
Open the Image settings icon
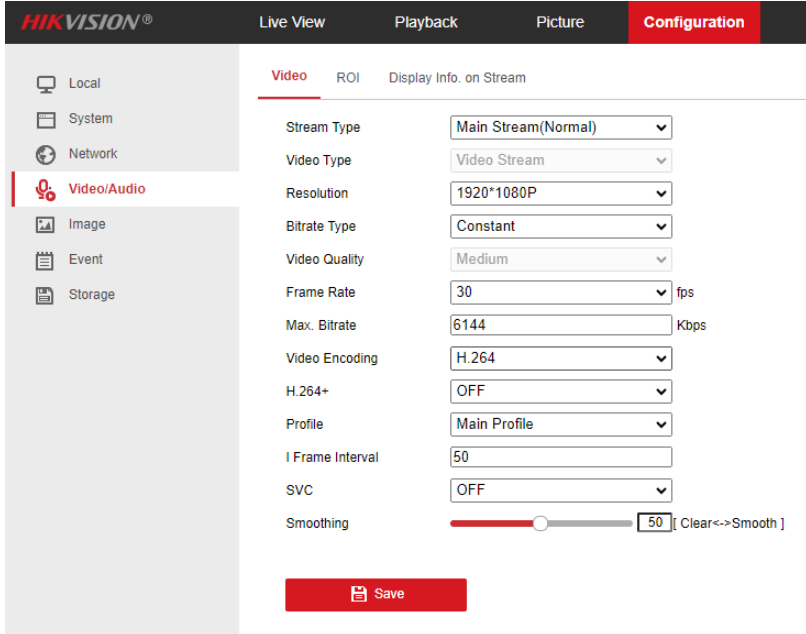pos(45,224)
